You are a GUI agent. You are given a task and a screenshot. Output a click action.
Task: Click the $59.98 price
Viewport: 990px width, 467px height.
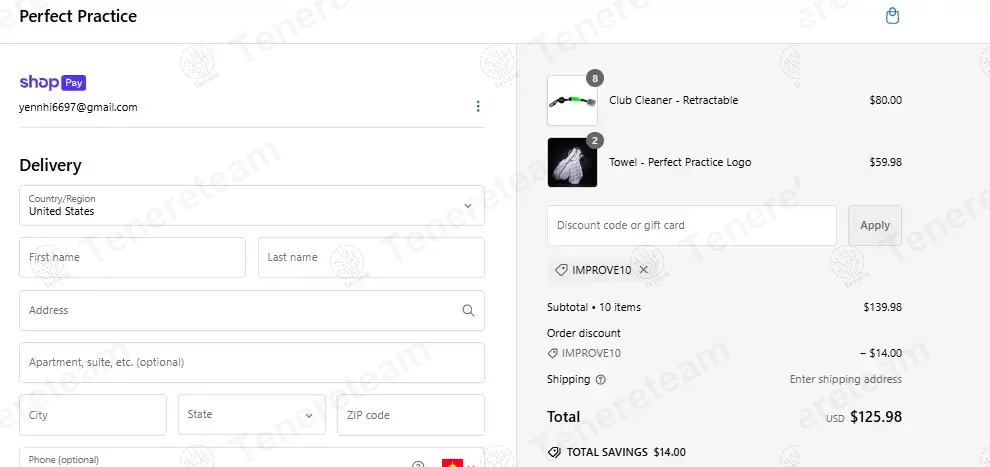[x=885, y=162]
